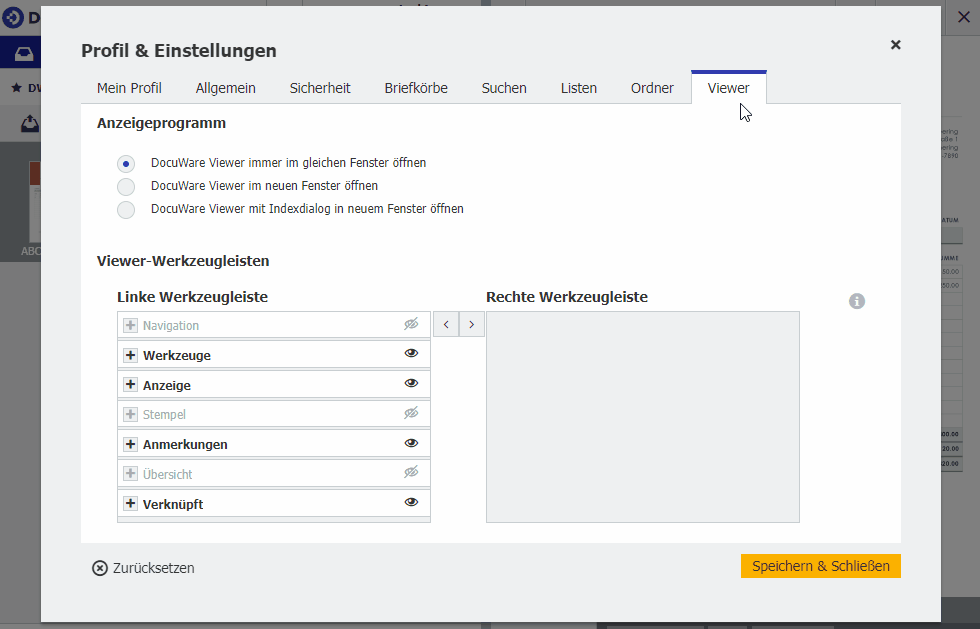Click the right arrow to move a toolbar group
The width and height of the screenshot is (980, 629).
pos(471,324)
